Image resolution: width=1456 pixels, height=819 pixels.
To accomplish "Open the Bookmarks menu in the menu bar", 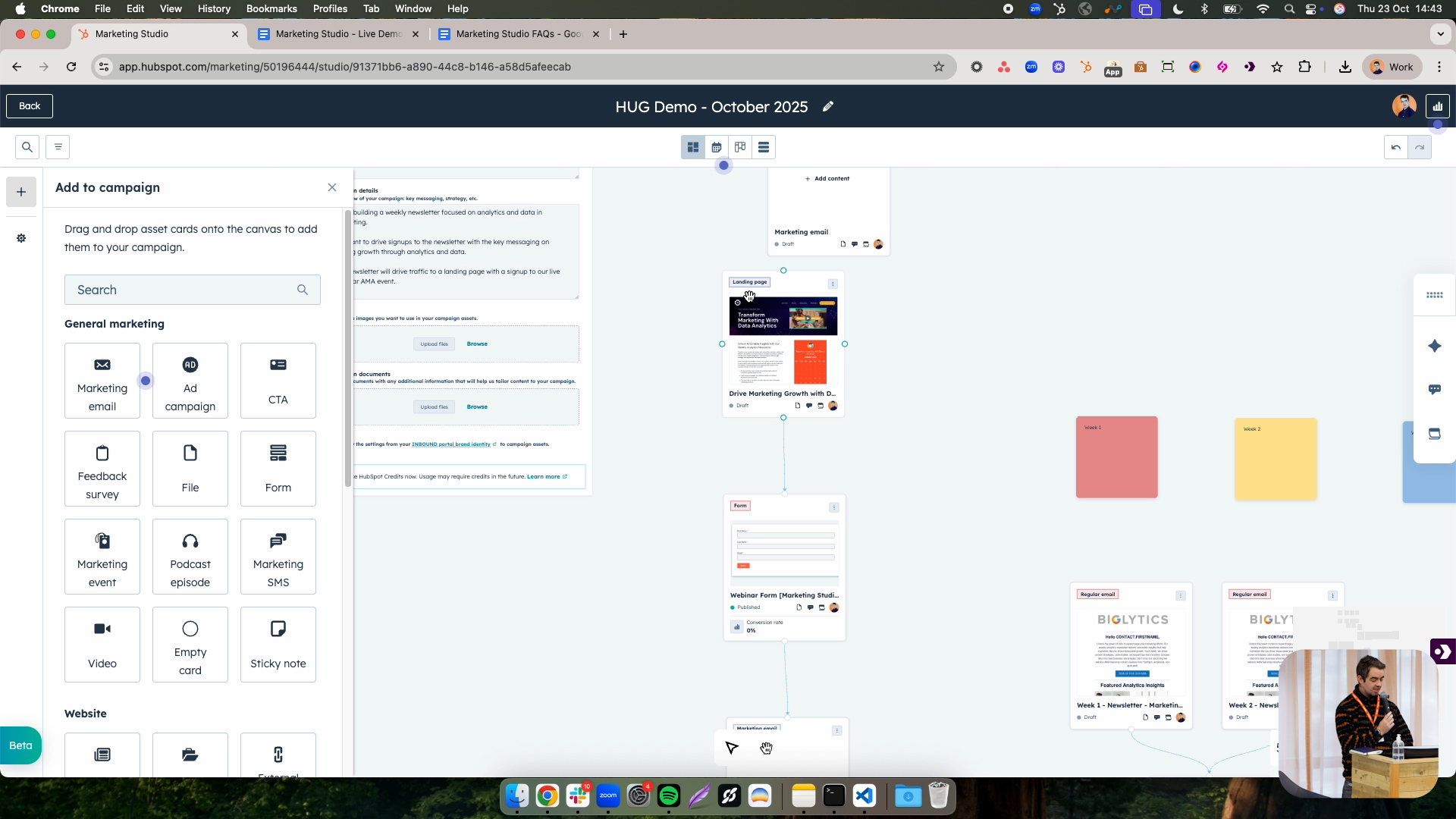I will [271, 8].
